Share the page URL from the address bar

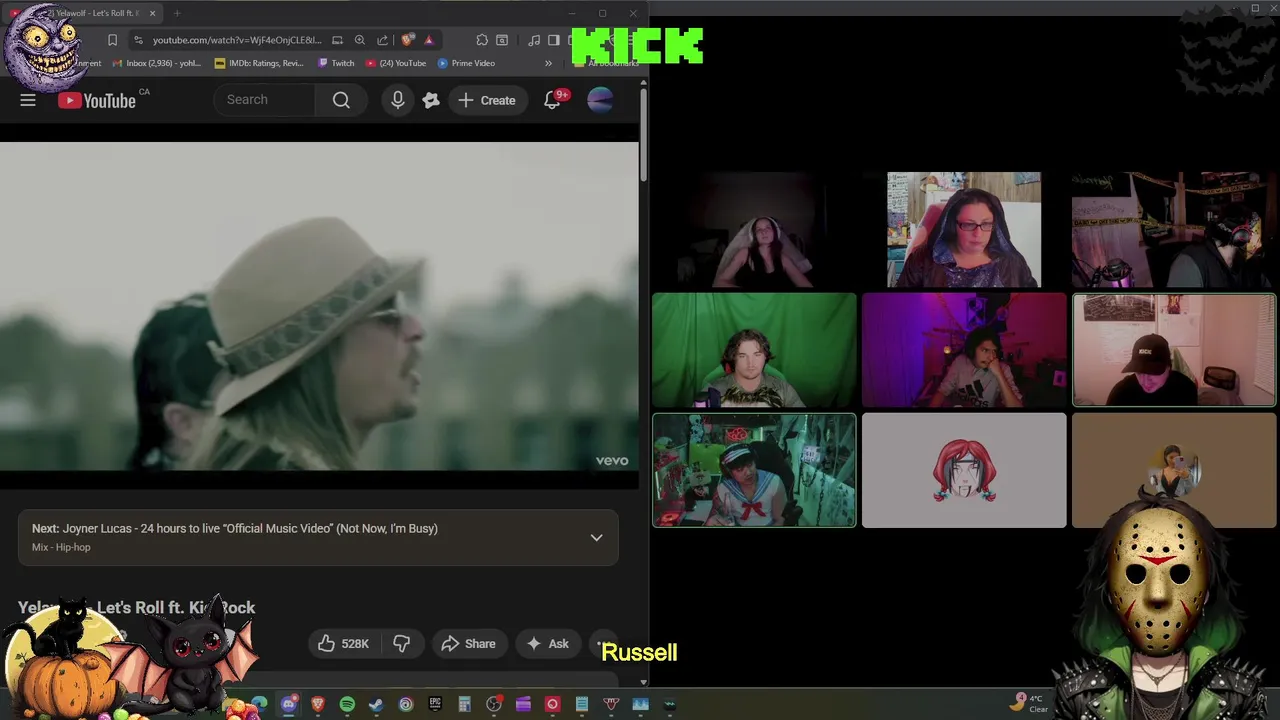[x=383, y=40]
